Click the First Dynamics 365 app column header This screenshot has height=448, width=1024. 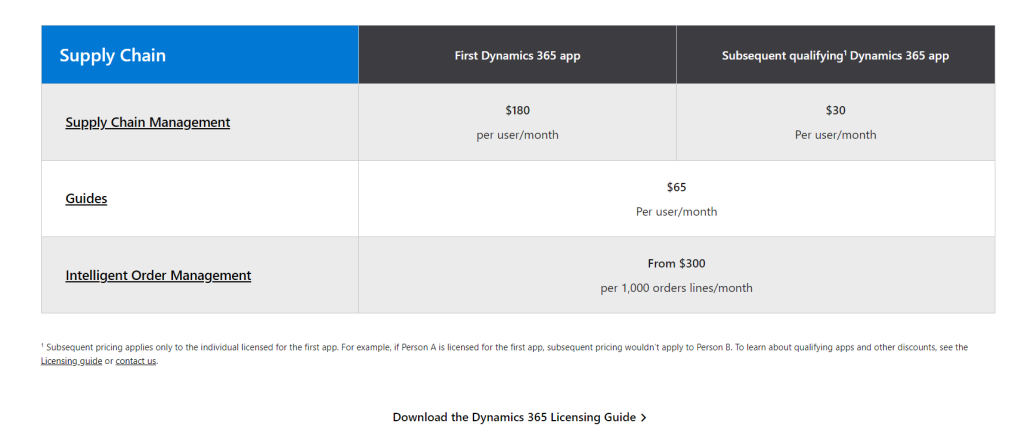[517, 56]
